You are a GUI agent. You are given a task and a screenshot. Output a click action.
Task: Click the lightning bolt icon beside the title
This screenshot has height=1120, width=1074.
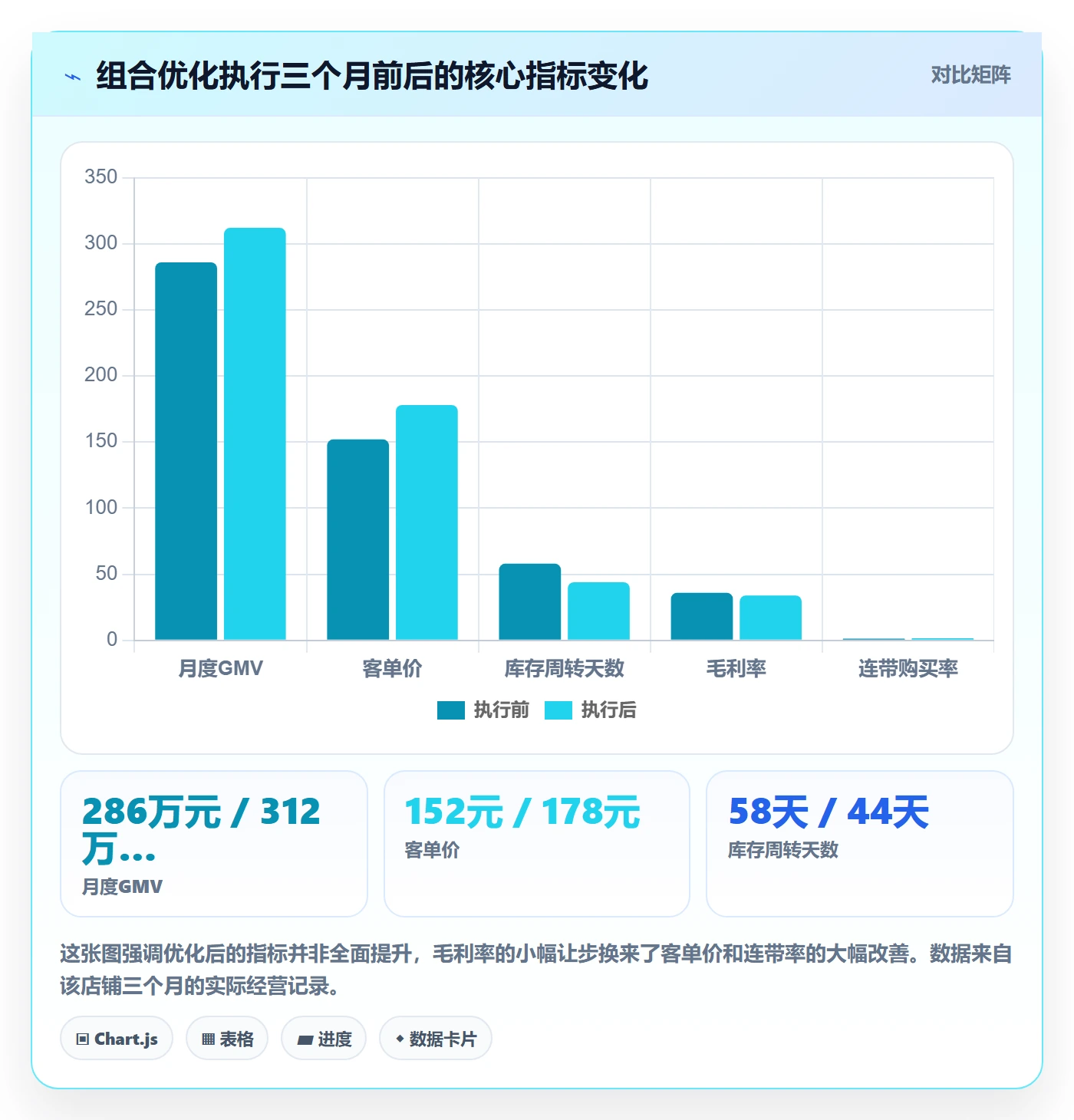tap(73, 77)
